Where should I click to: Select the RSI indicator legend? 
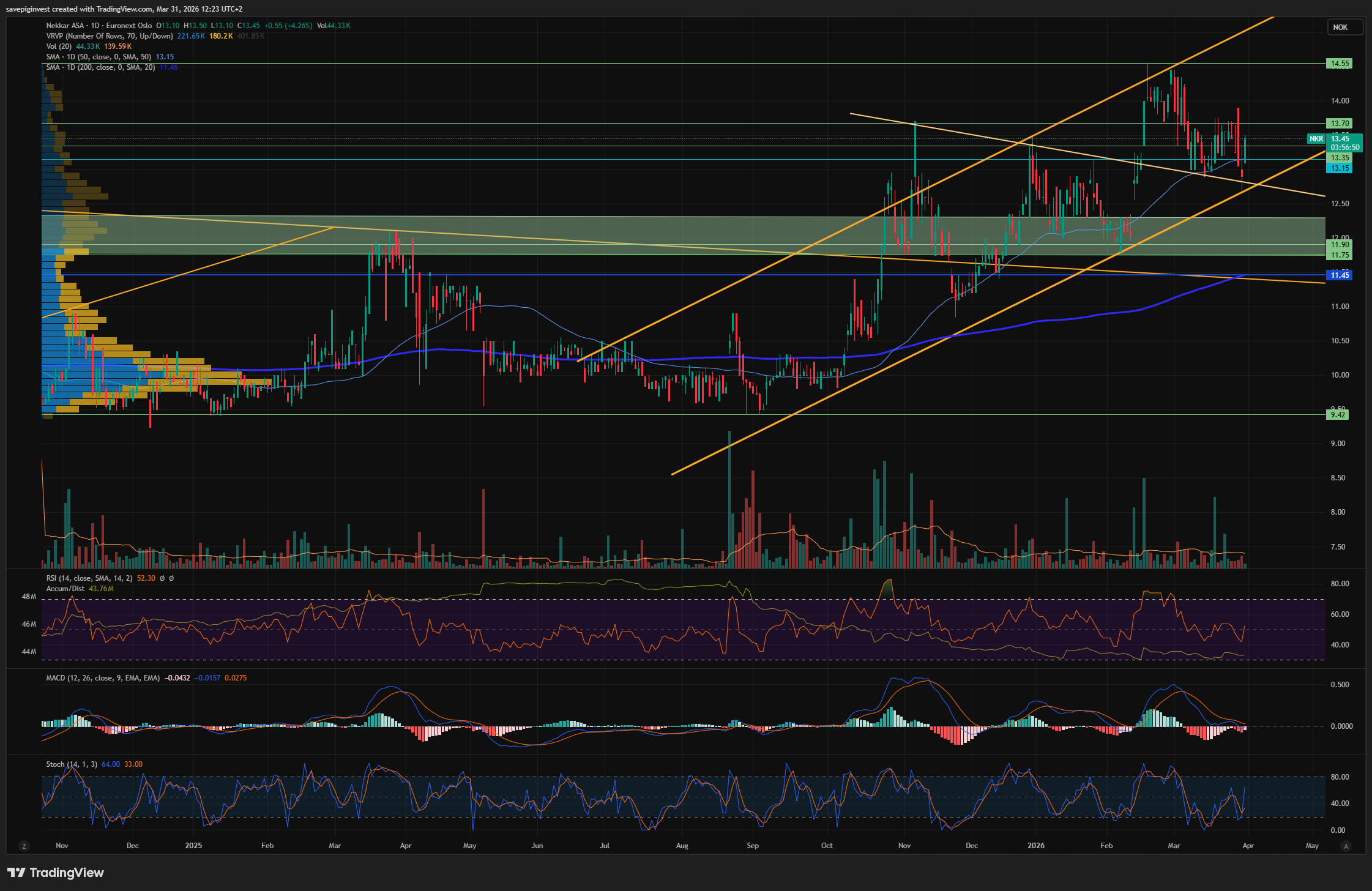(x=88, y=578)
